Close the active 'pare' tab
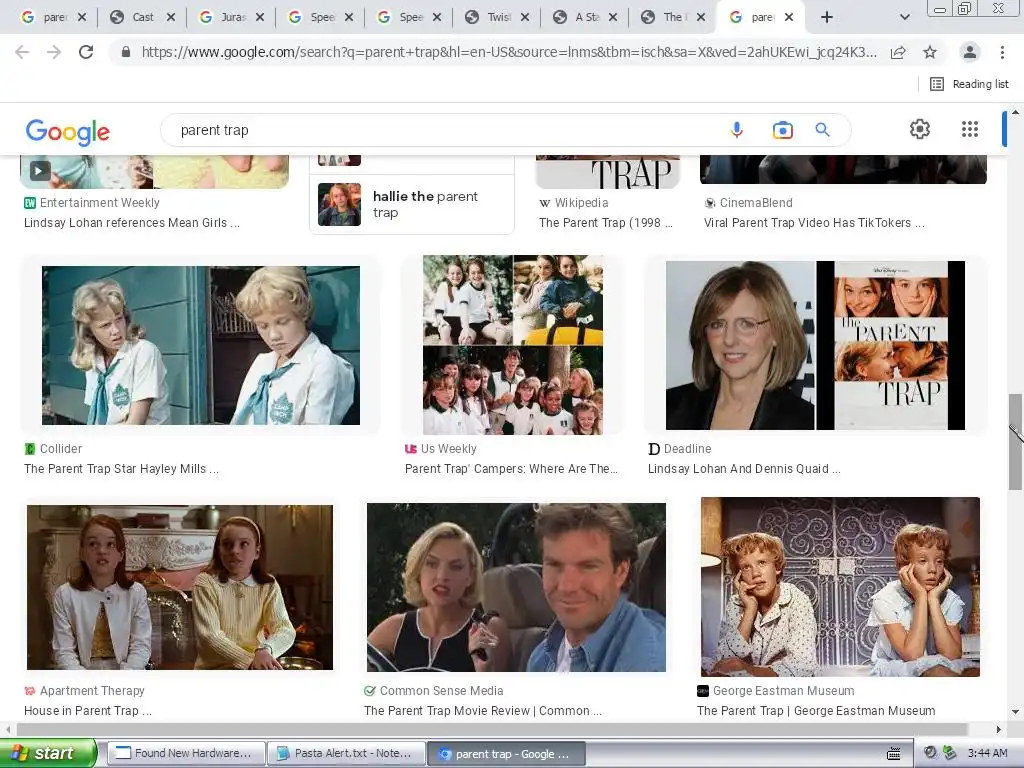 click(789, 17)
